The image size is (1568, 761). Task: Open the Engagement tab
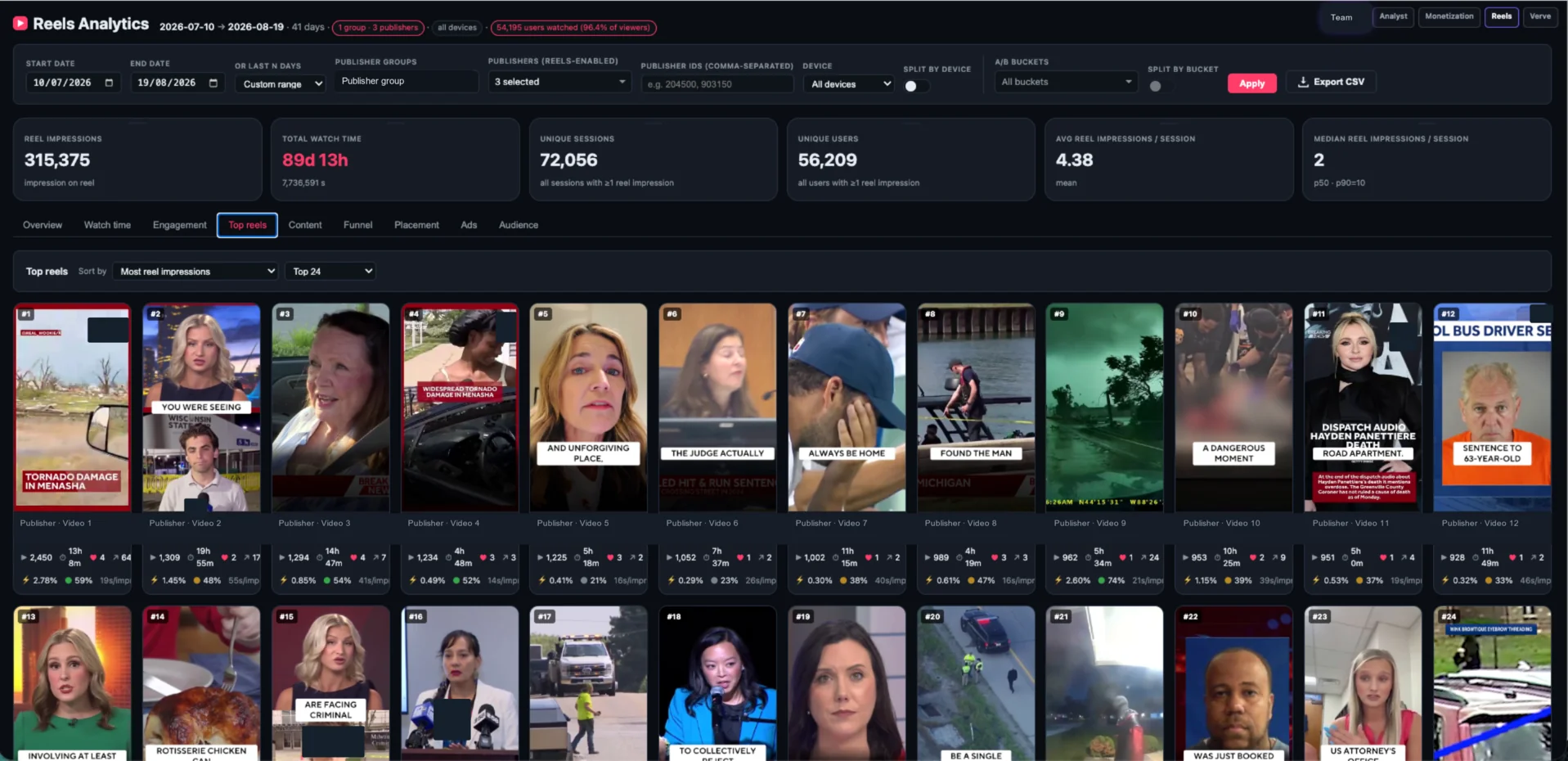click(x=179, y=225)
